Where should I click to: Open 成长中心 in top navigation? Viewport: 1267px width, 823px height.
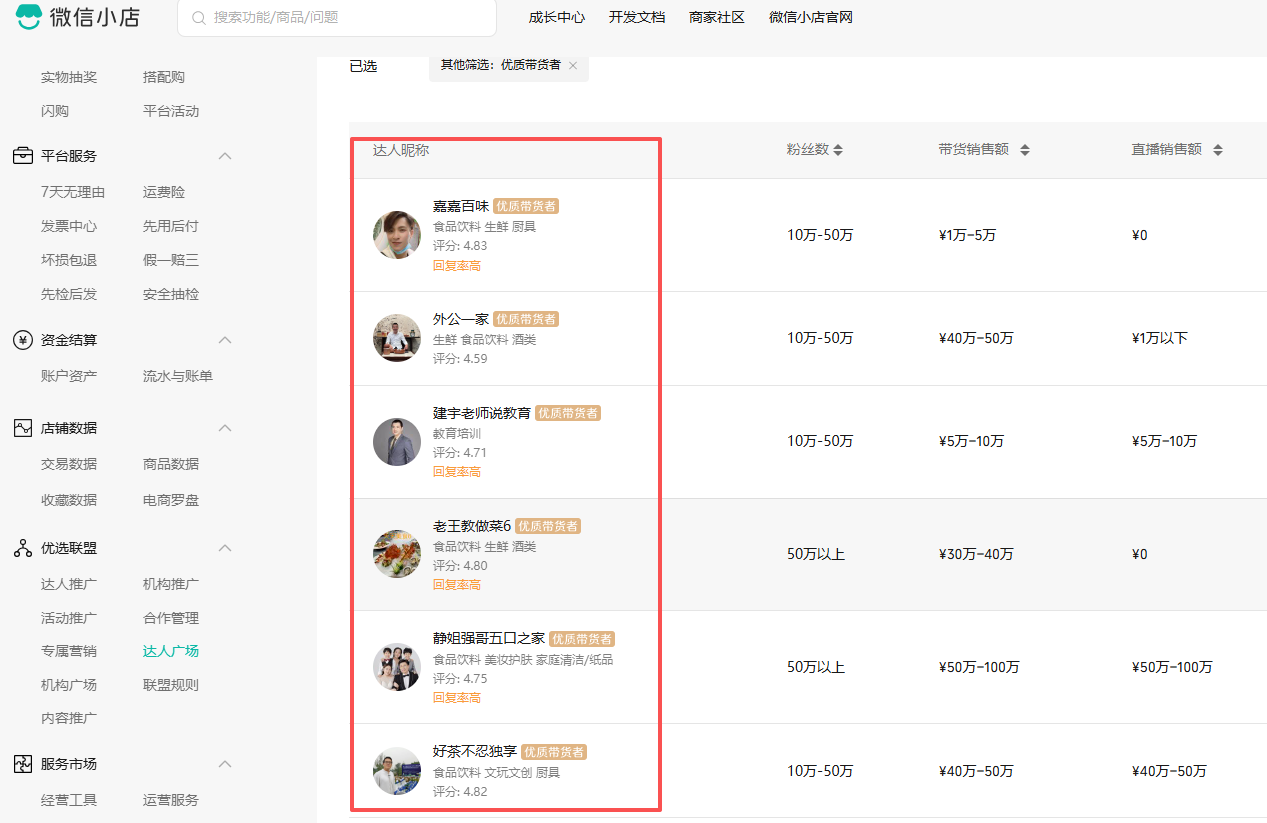point(556,17)
